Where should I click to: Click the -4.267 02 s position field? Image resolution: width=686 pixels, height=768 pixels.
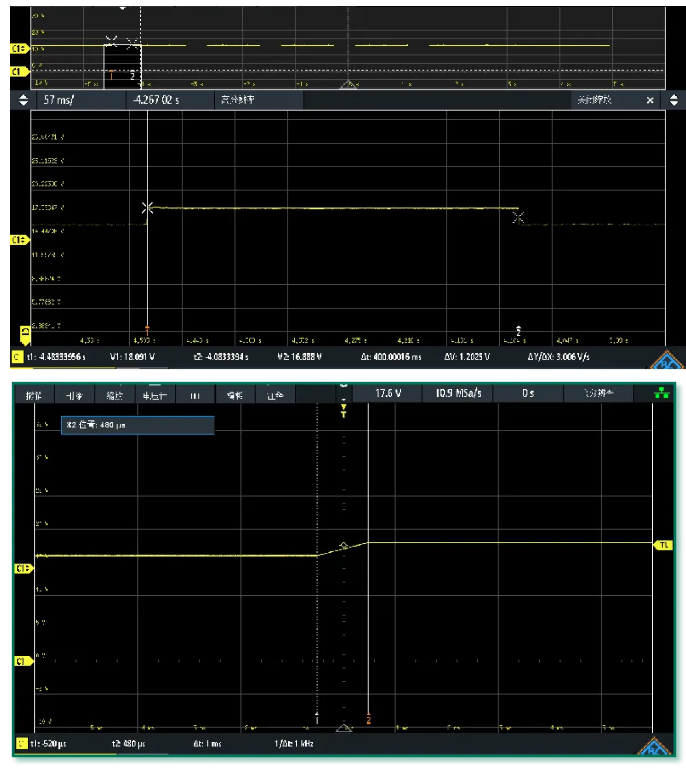point(159,101)
